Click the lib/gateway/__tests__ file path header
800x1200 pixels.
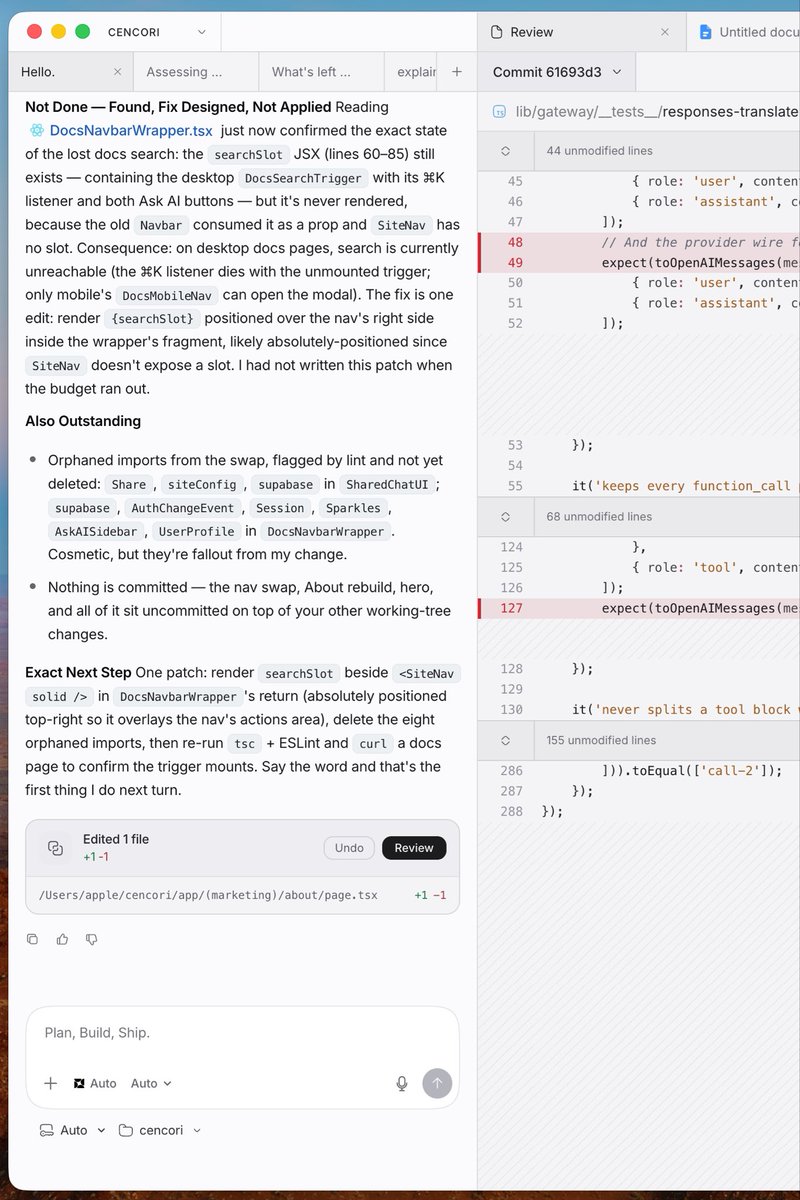click(x=656, y=111)
